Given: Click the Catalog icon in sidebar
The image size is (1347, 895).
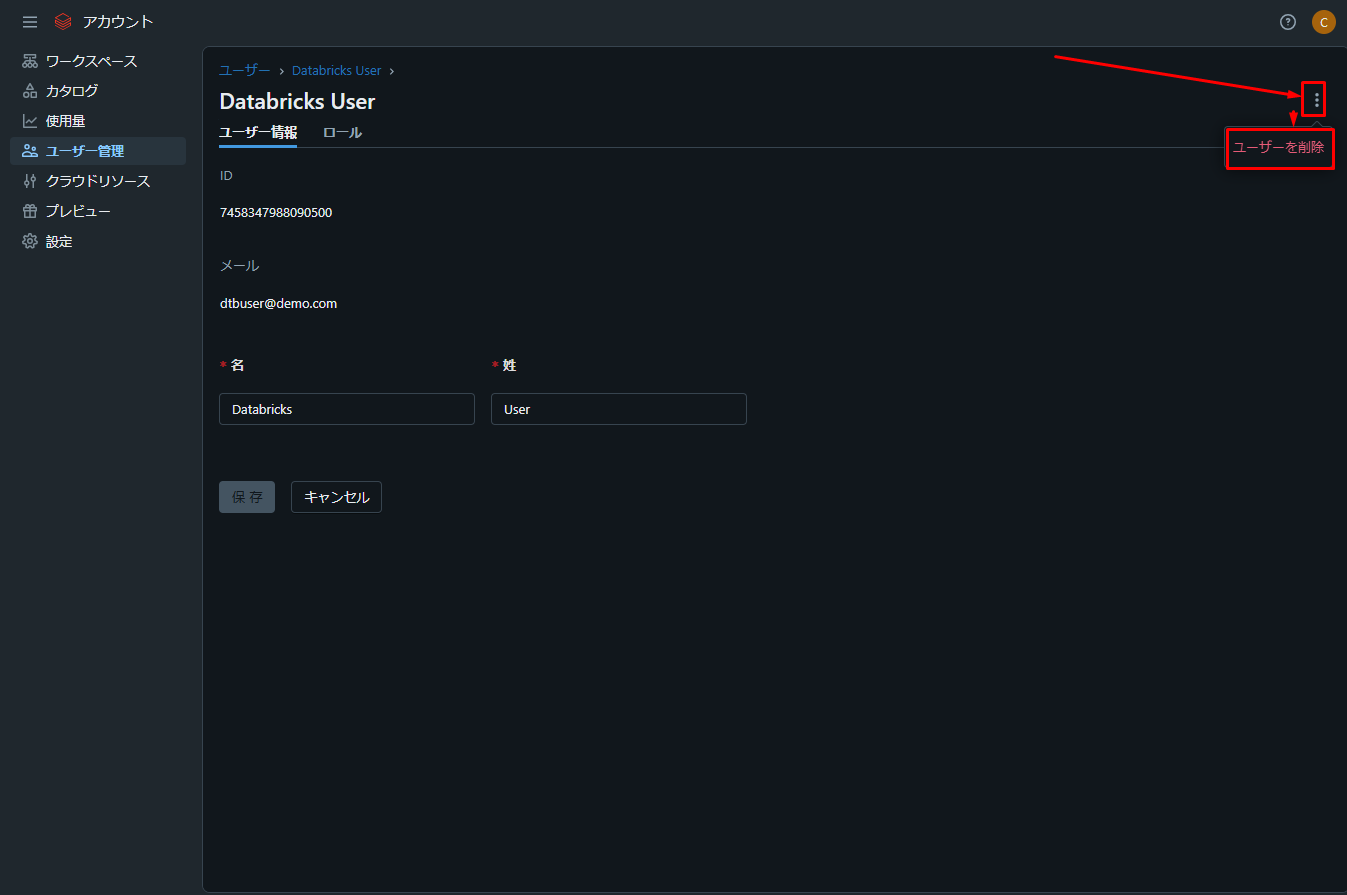Looking at the screenshot, I should pyautogui.click(x=30, y=91).
